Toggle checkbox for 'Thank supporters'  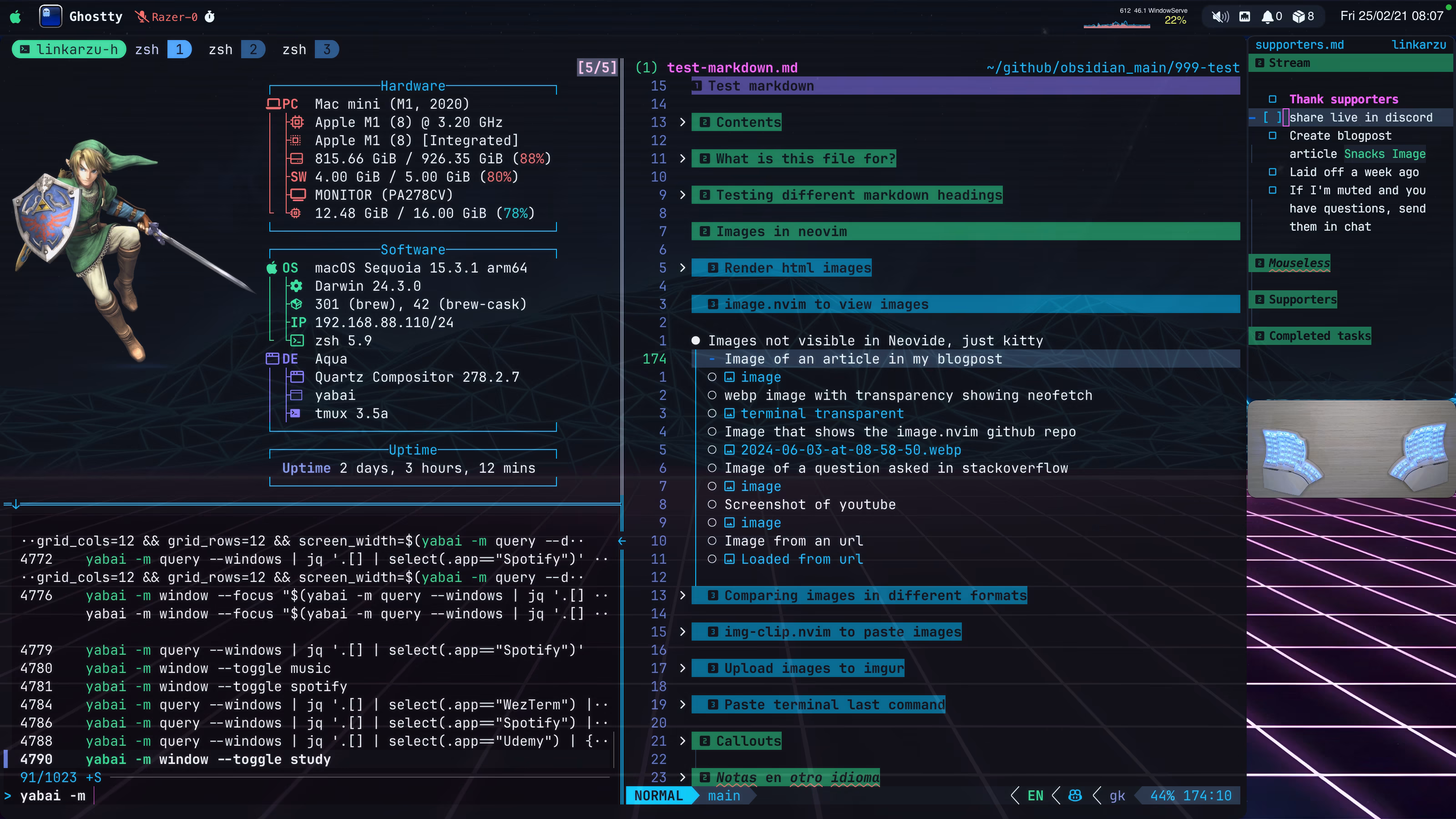coord(1272,100)
